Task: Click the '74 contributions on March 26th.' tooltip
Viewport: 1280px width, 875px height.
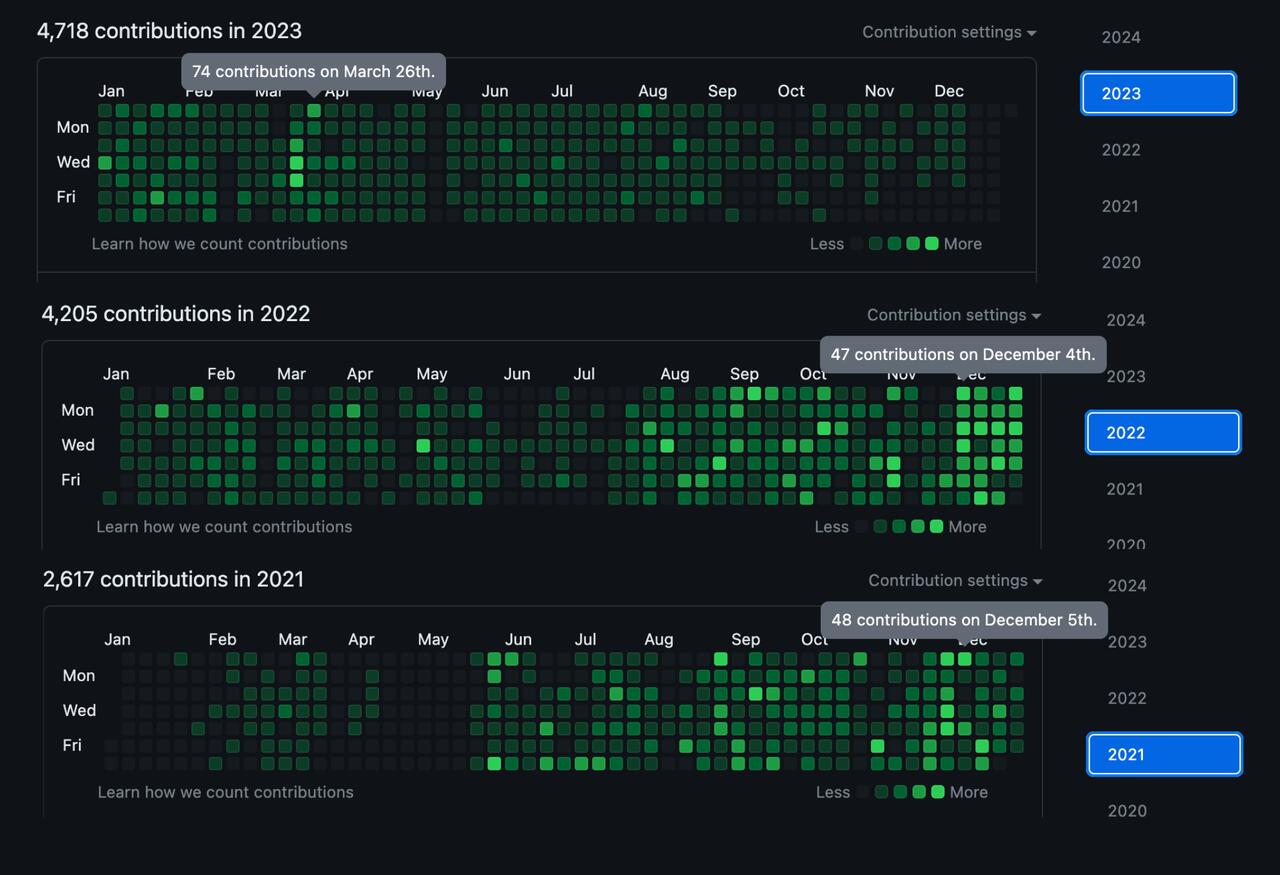Action: pyautogui.click(x=314, y=72)
